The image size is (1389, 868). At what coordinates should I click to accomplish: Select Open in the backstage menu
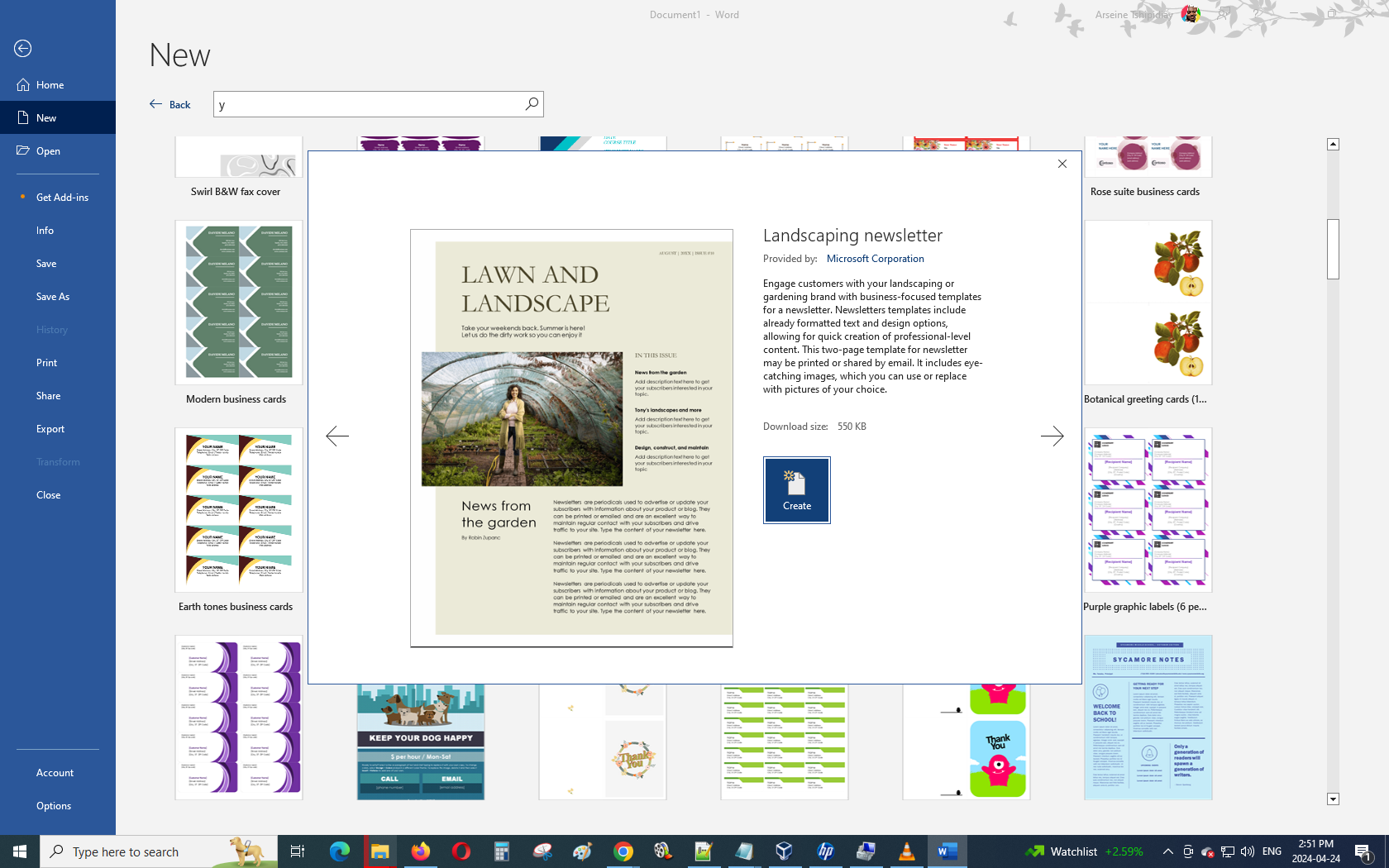click(48, 151)
